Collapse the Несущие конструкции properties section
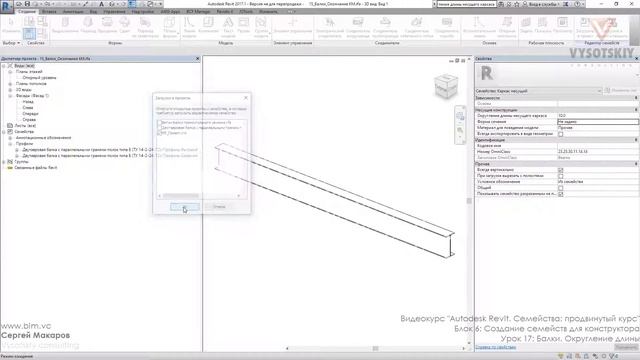This screenshot has height=360, width=640. [636, 110]
